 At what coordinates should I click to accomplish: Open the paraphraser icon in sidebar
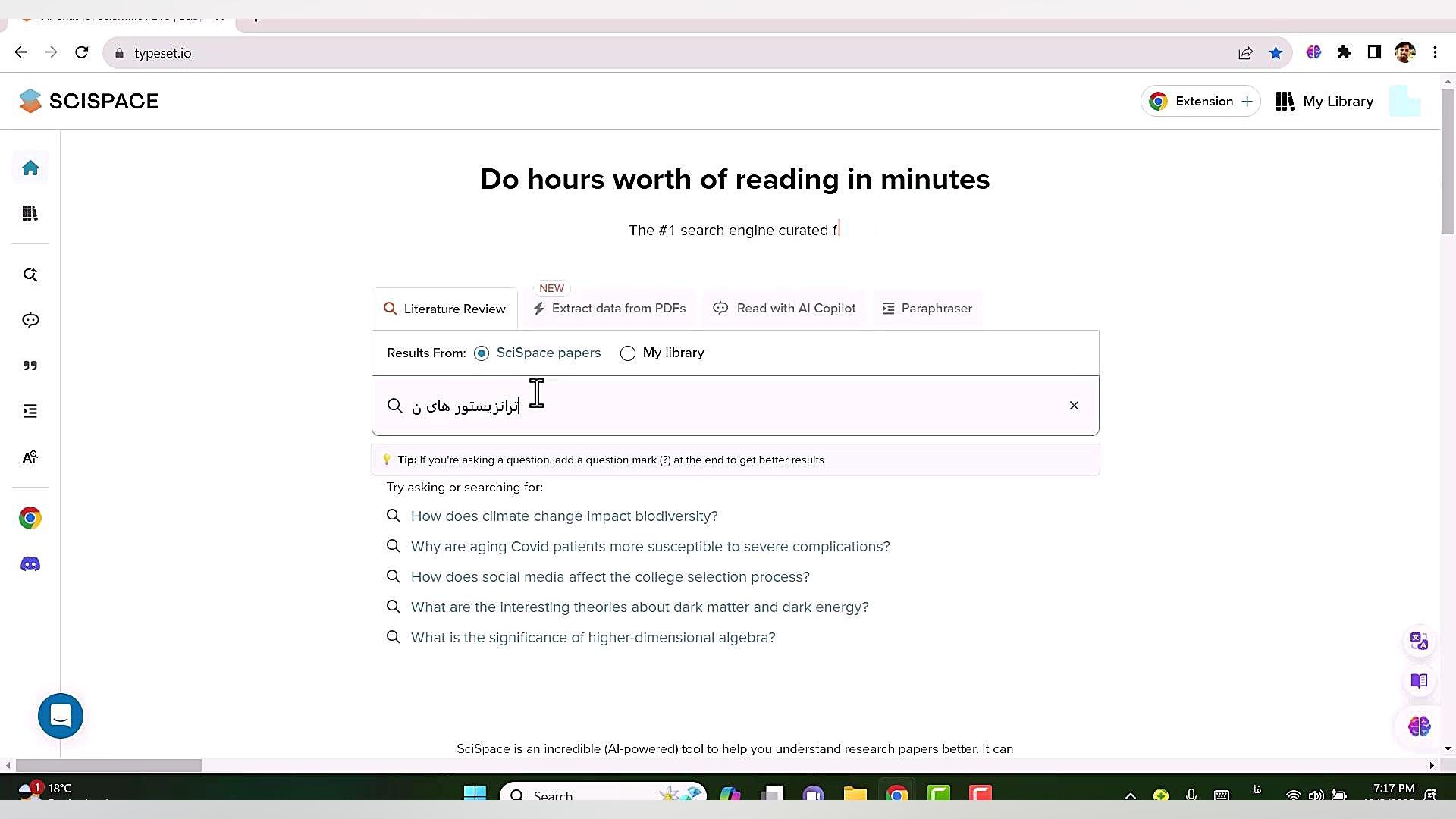pos(30,411)
